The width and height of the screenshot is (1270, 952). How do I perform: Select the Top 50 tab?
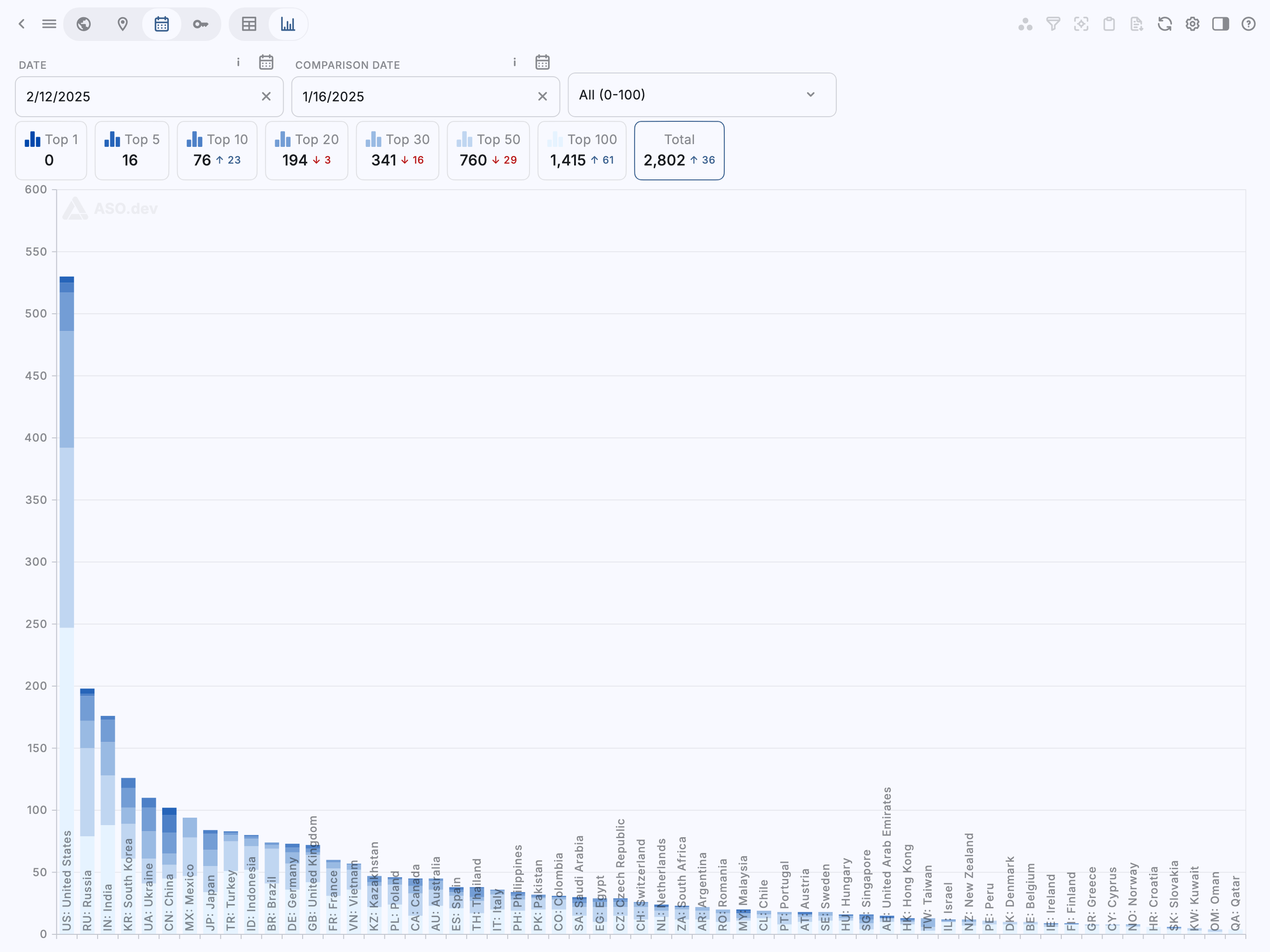tap(488, 151)
